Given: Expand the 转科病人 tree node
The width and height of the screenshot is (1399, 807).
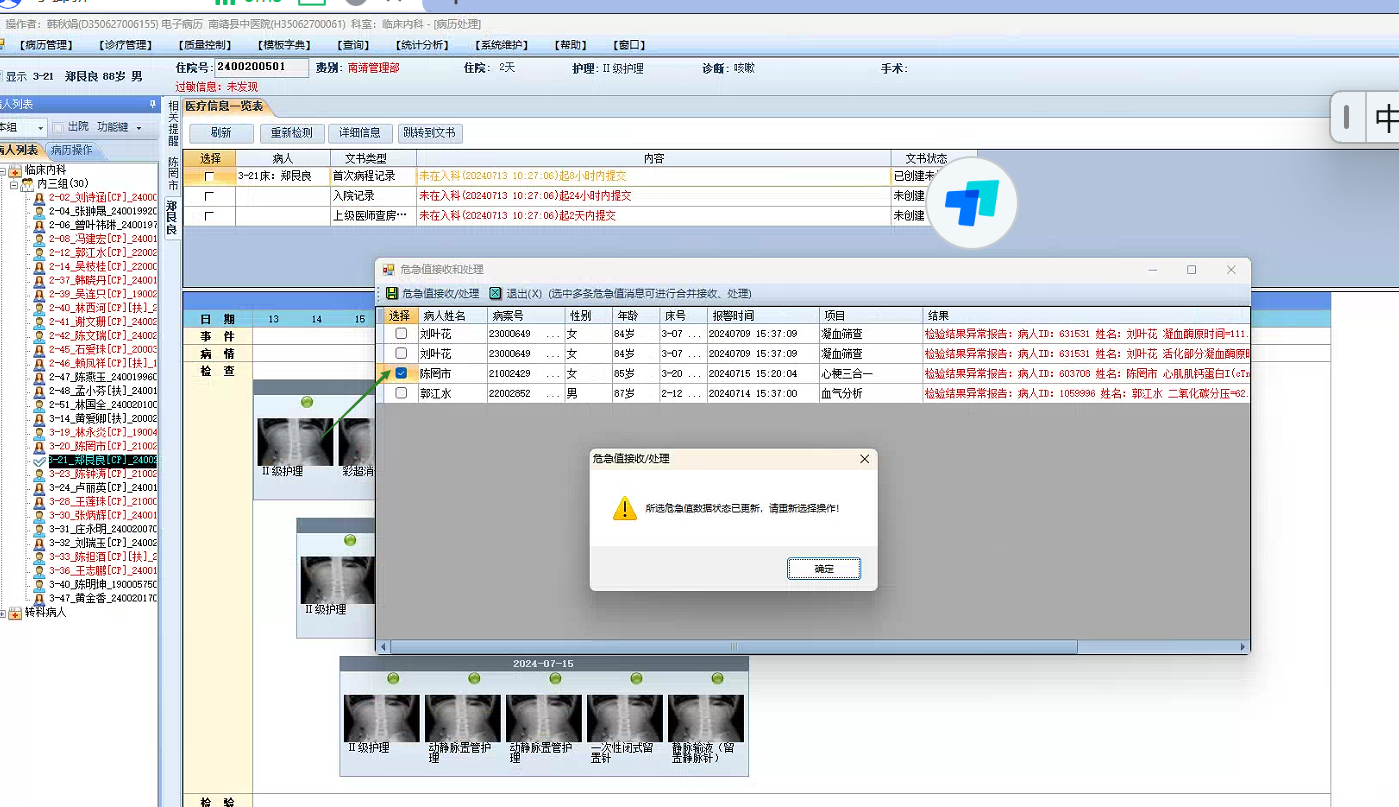Looking at the screenshot, I should [x=3, y=613].
